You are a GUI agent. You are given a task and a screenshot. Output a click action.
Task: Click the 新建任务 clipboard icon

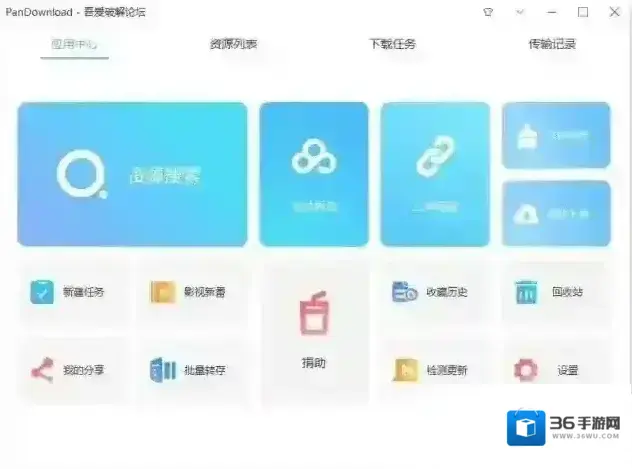42,292
